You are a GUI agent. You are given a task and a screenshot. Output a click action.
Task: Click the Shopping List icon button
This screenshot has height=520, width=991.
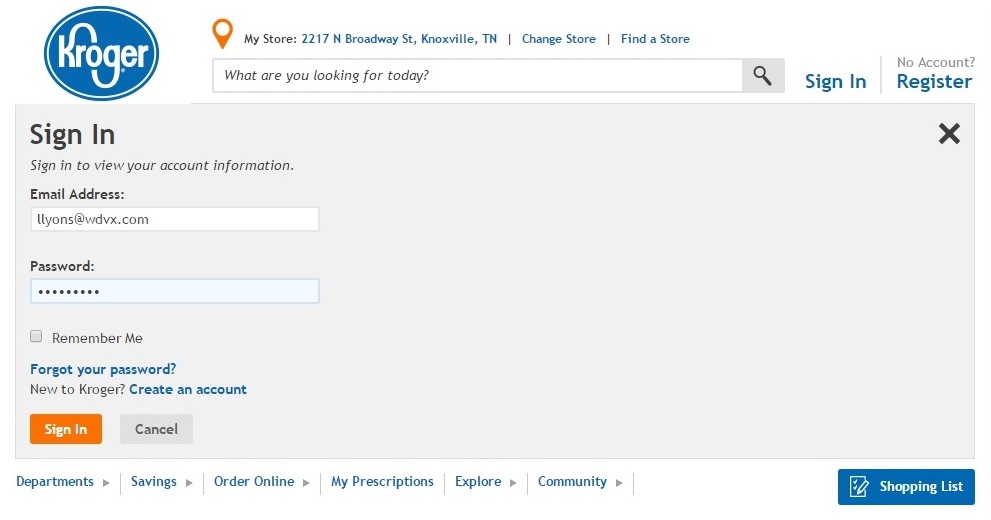906,487
